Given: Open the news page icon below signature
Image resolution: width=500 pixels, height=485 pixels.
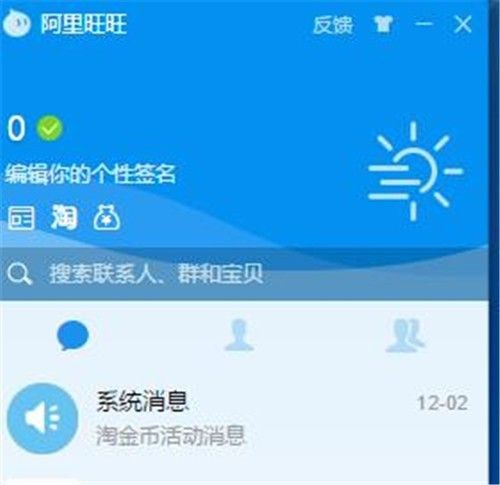Looking at the screenshot, I should (x=21, y=218).
